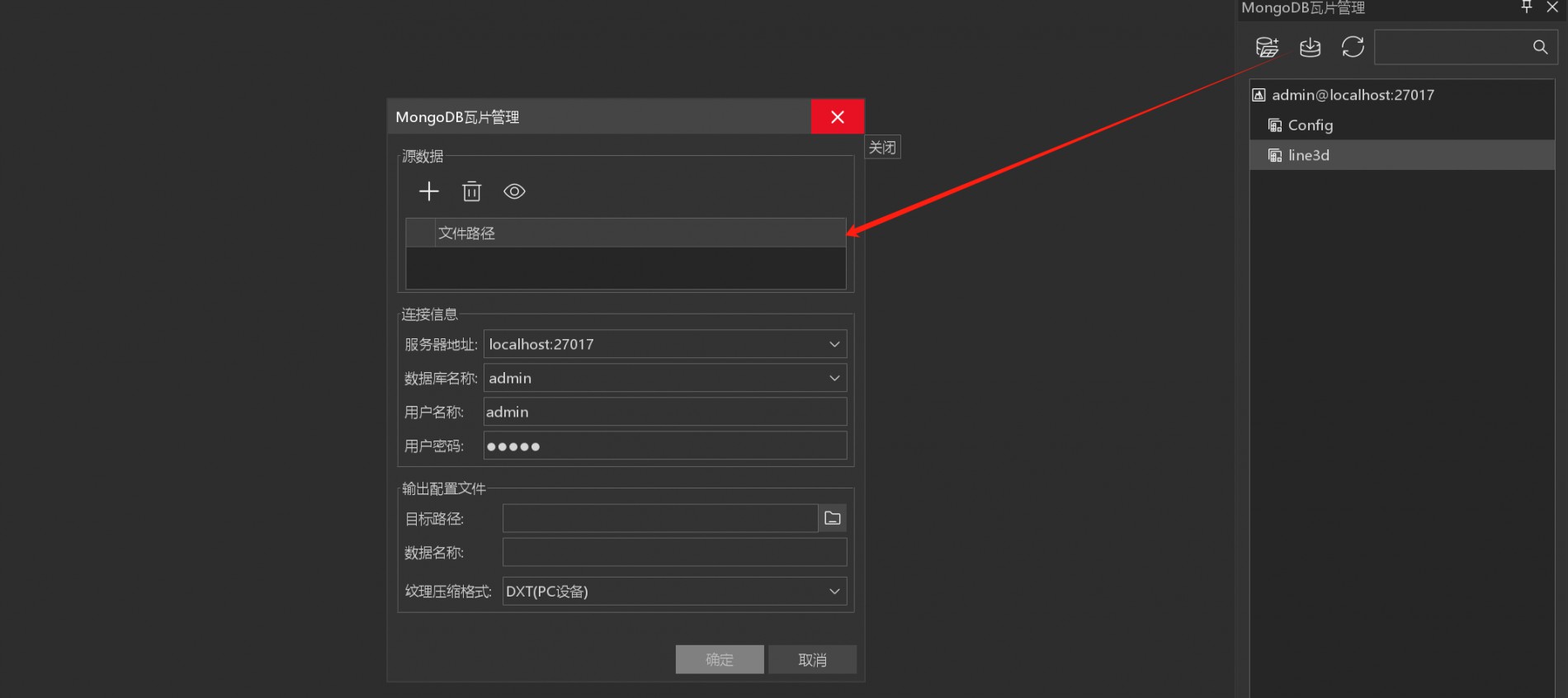The width and height of the screenshot is (1568, 698).
Task: Click the 目标路径 text field
Action: 660,518
